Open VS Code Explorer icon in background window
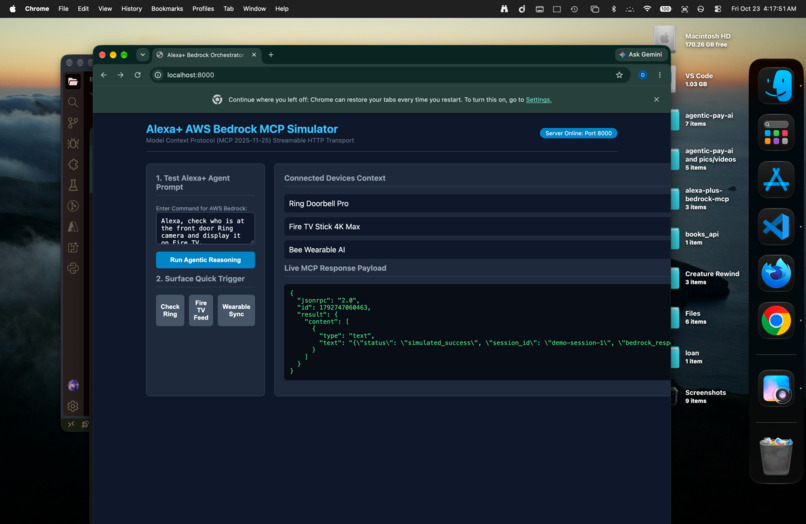The image size is (806, 524). 73,82
